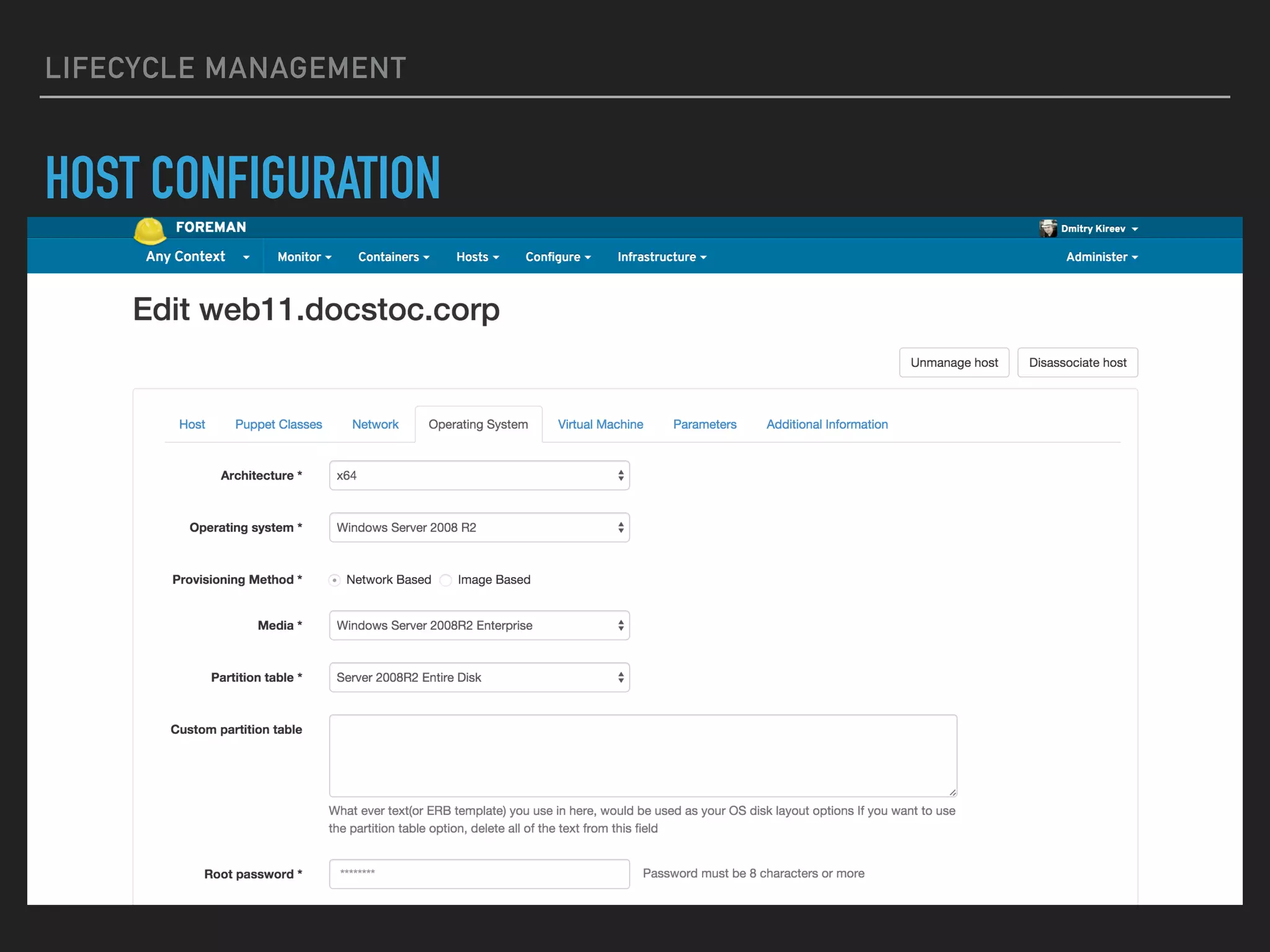Viewport: 1270px width, 952px height.
Task: Click the HOST CONFIGURATION slide title
Action: 243,178
